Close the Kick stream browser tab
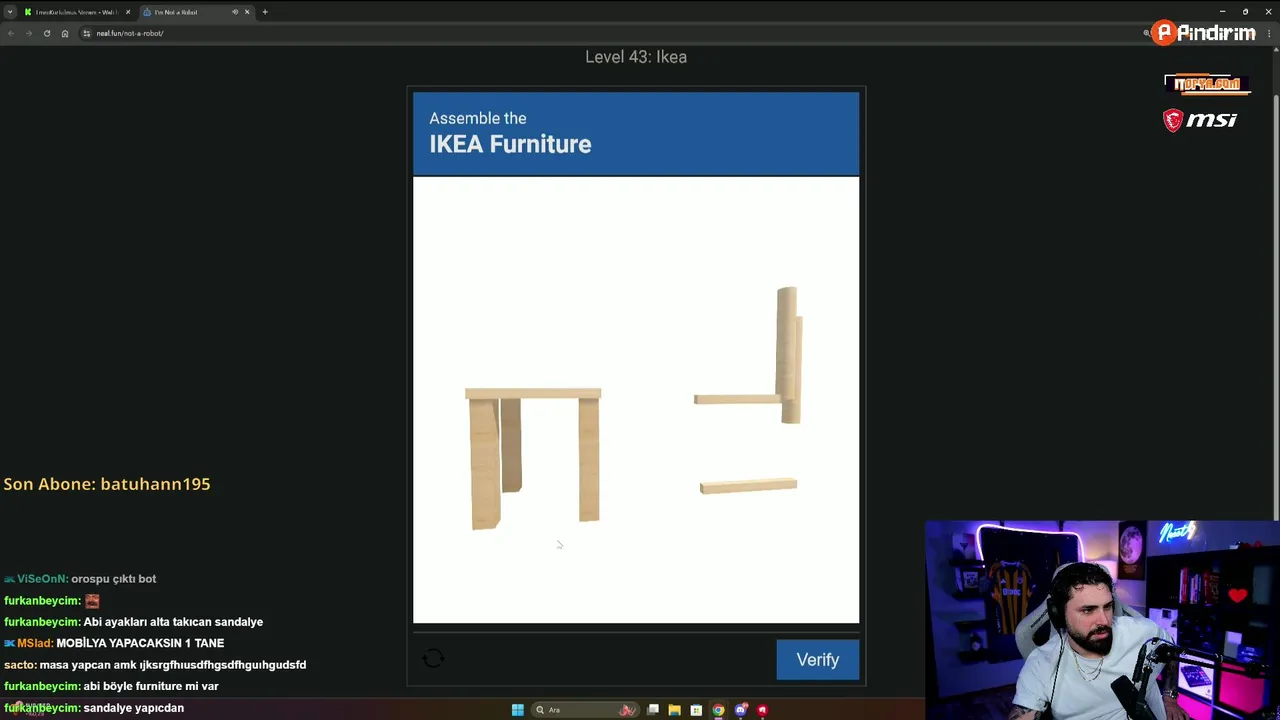The width and height of the screenshot is (1280, 720). click(x=127, y=12)
